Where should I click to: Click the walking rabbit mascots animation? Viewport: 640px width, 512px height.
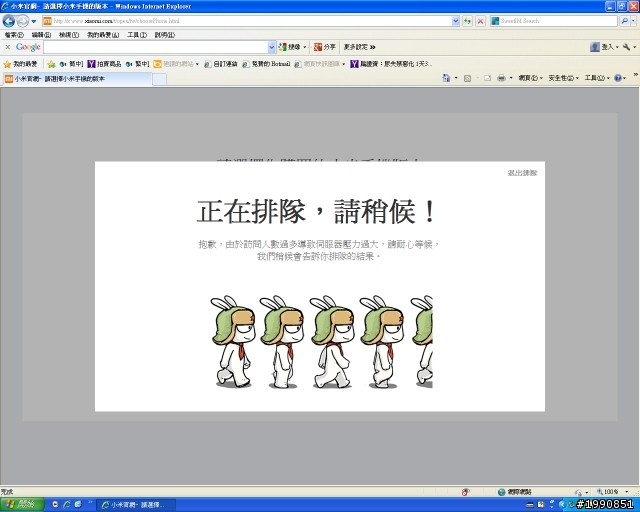tap(321, 342)
